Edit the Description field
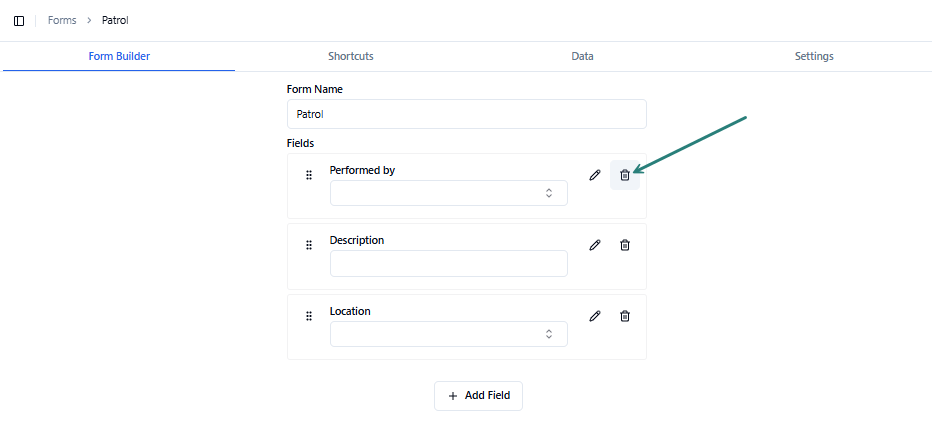This screenshot has width=932, height=434. 595,245
